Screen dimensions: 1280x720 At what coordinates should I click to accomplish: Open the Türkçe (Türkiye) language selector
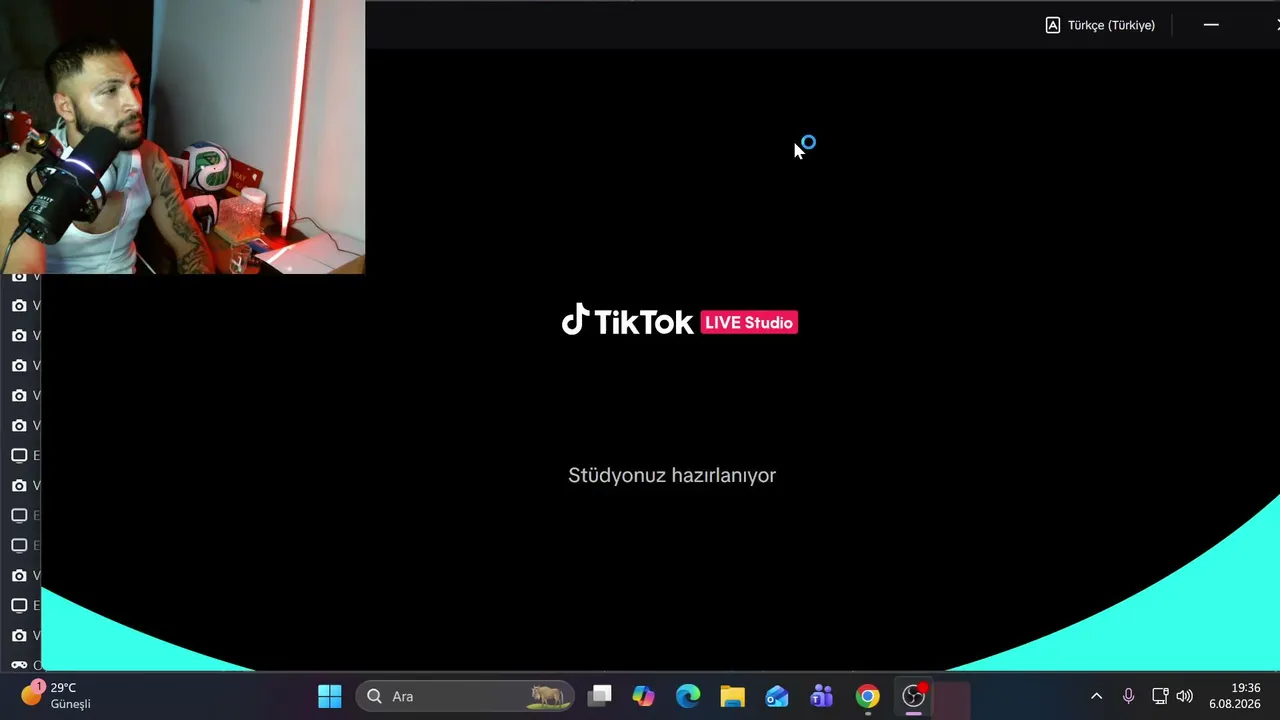click(x=1100, y=25)
